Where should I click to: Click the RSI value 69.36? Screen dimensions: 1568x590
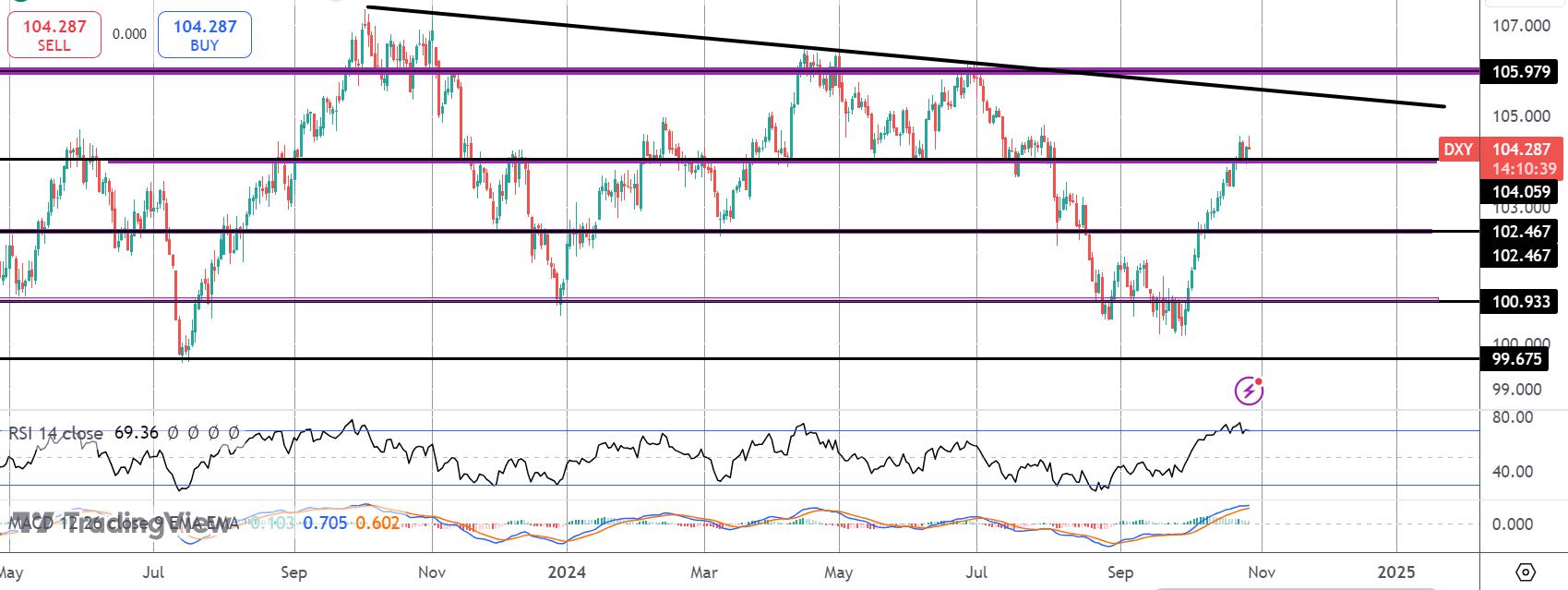click(137, 432)
